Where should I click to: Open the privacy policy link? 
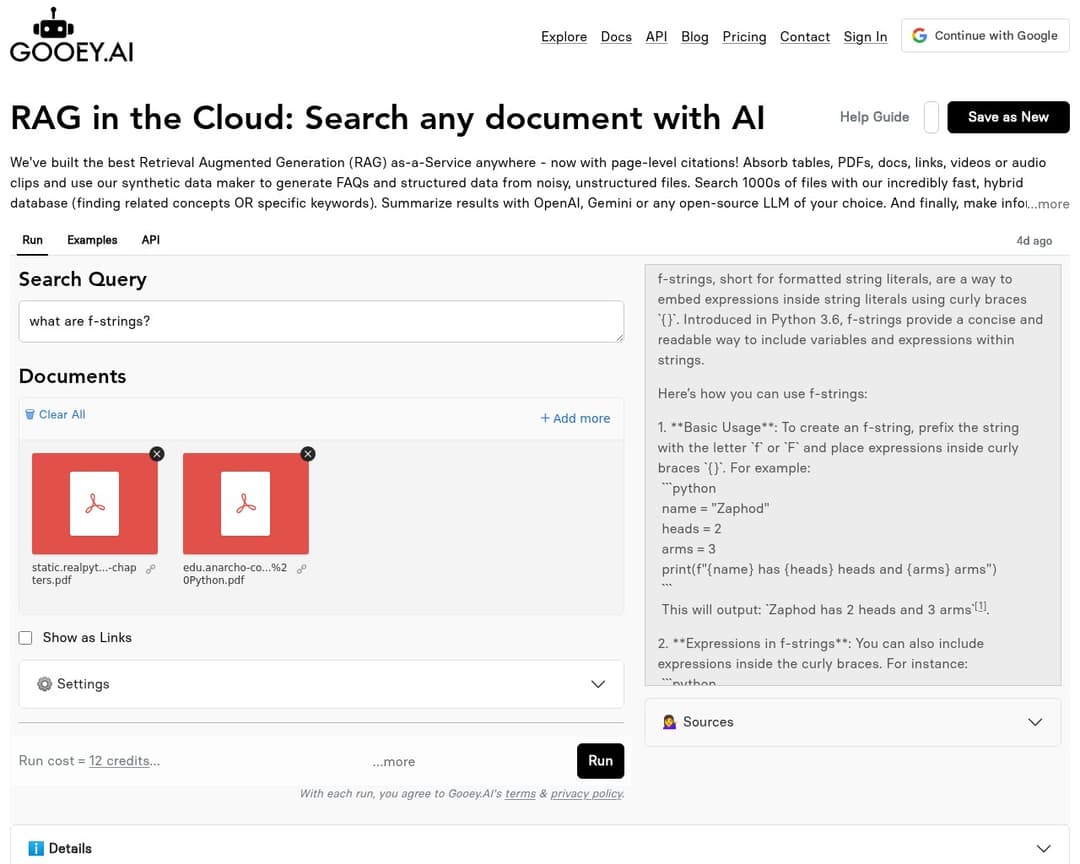[x=586, y=794]
